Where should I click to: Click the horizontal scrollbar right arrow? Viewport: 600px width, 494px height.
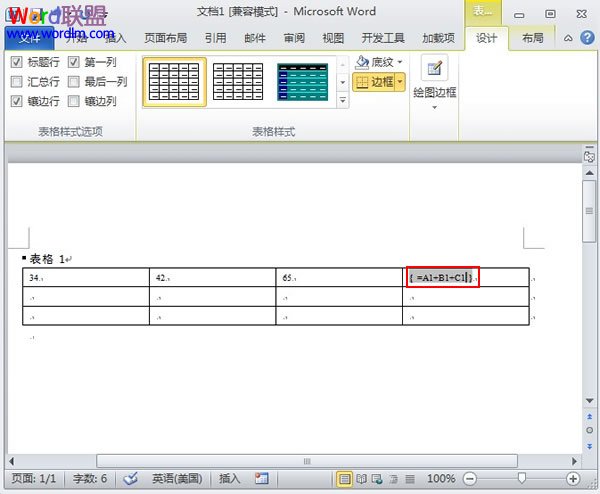click(574, 461)
